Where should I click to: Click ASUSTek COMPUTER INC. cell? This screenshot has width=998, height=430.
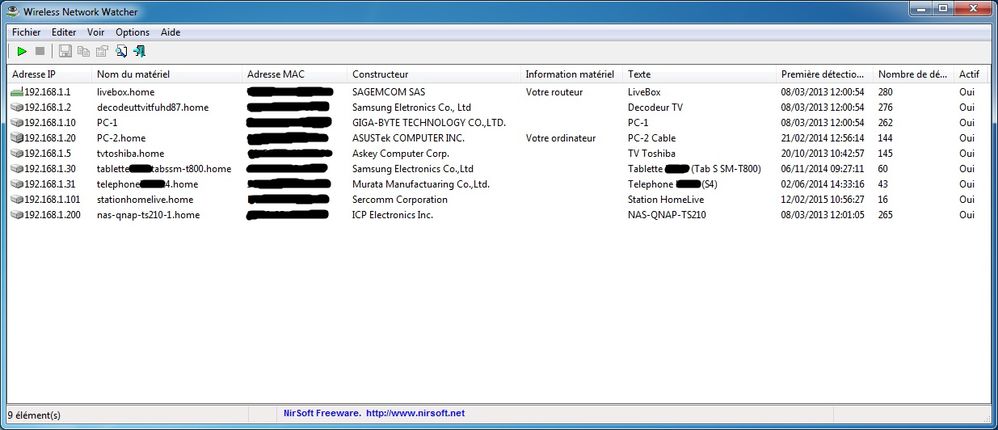click(409, 138)
